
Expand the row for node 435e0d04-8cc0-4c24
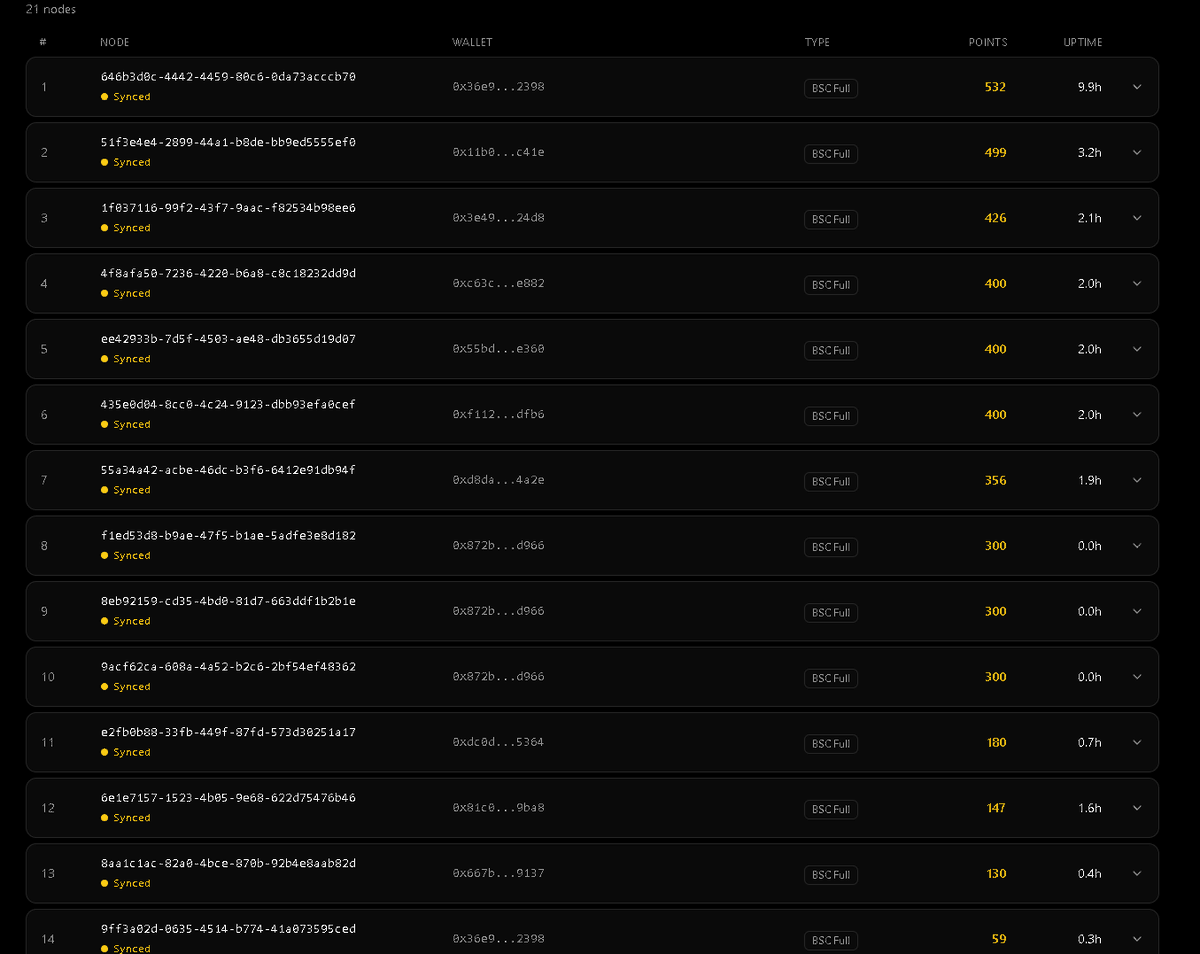click(1137, 415)
